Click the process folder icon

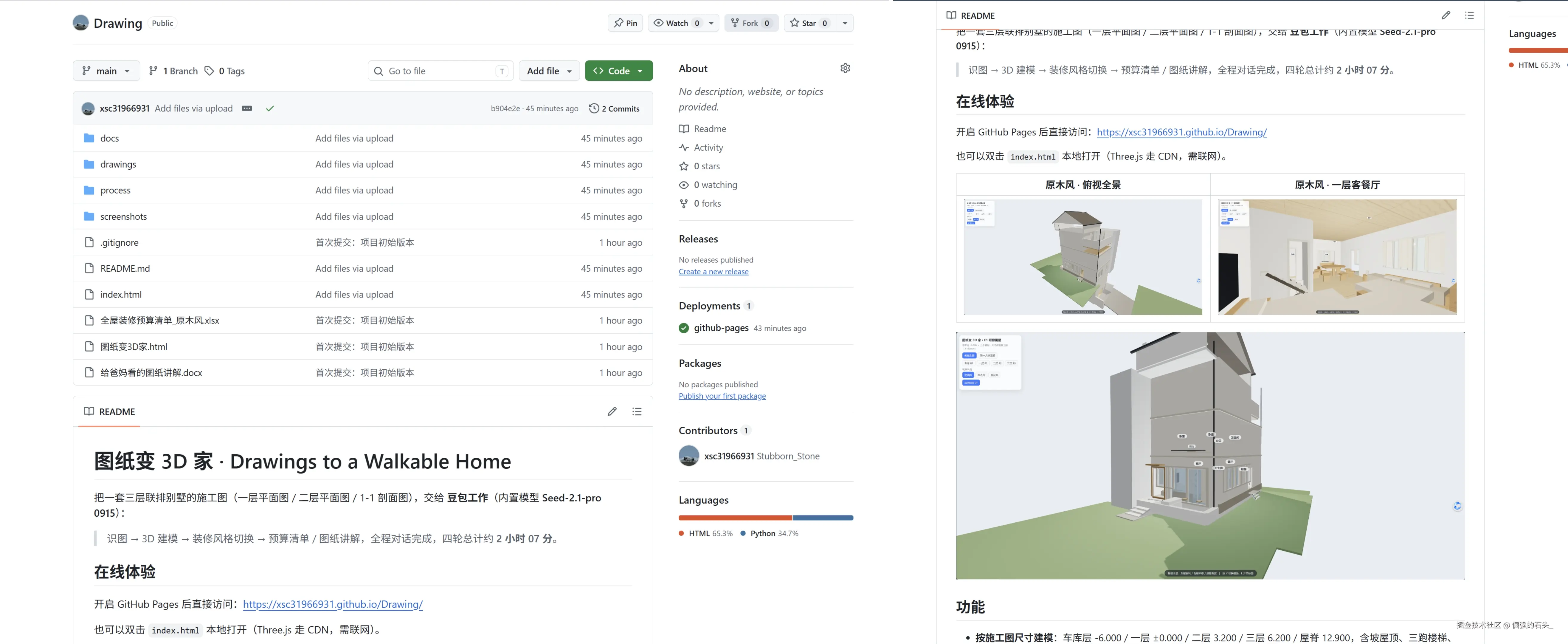(x=89, y=191)
